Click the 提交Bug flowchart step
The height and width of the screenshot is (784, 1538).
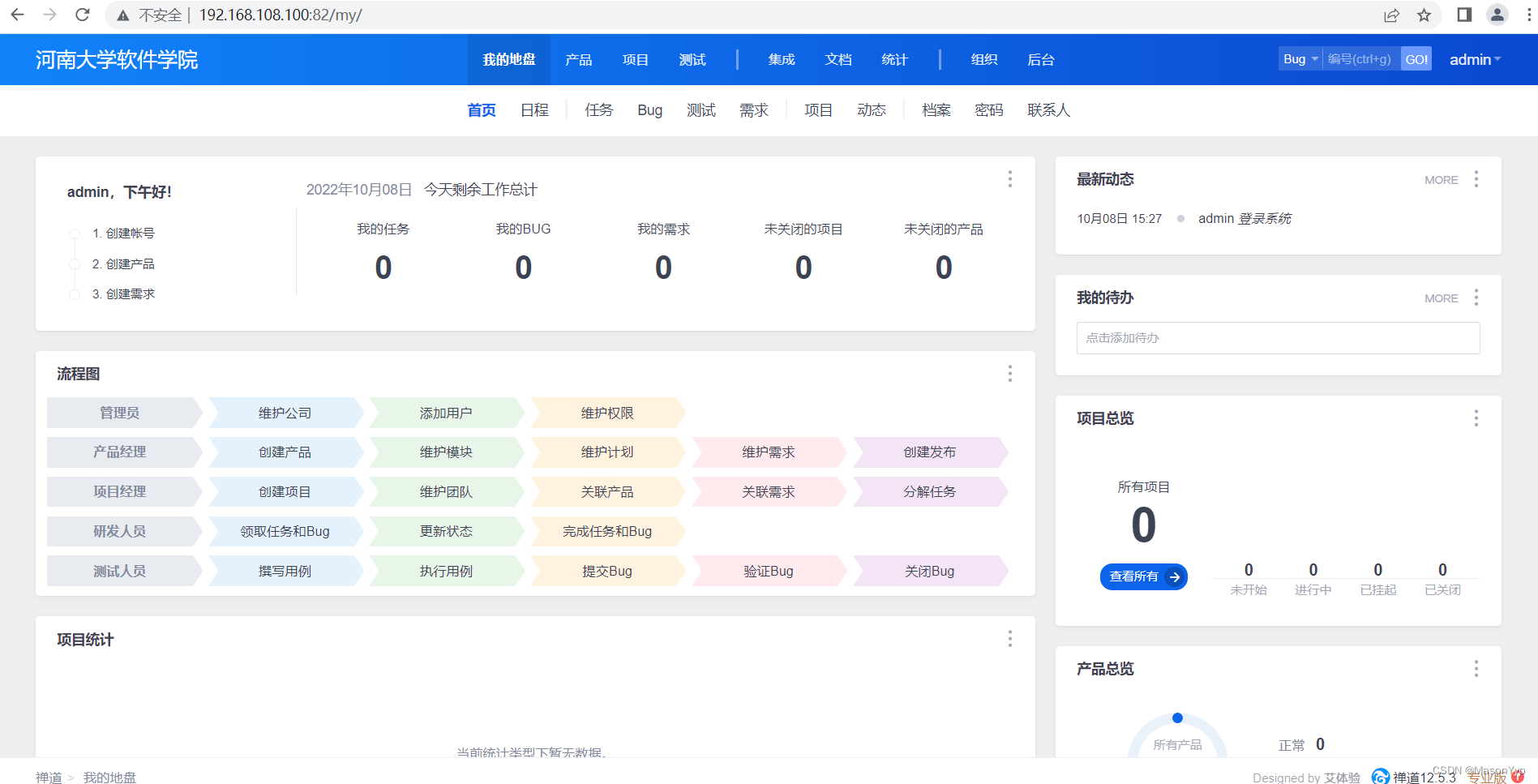[x=607, y=572]
